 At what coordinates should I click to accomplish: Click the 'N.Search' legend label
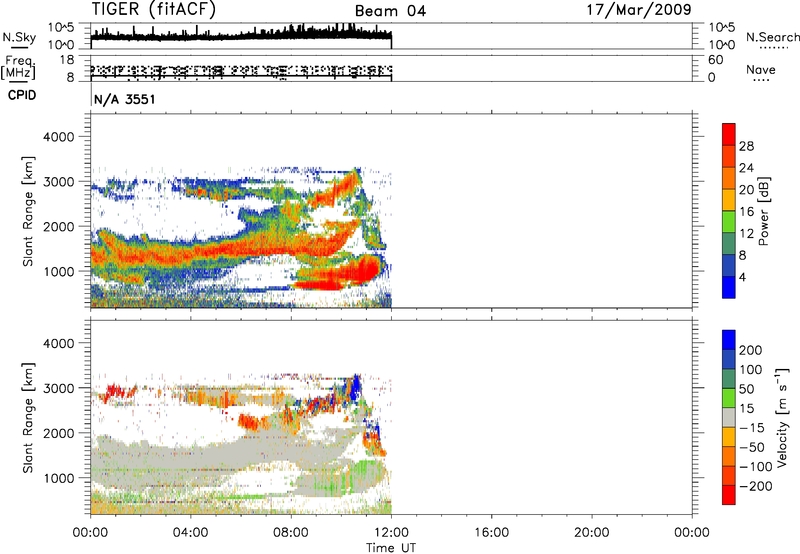point(772,37)
